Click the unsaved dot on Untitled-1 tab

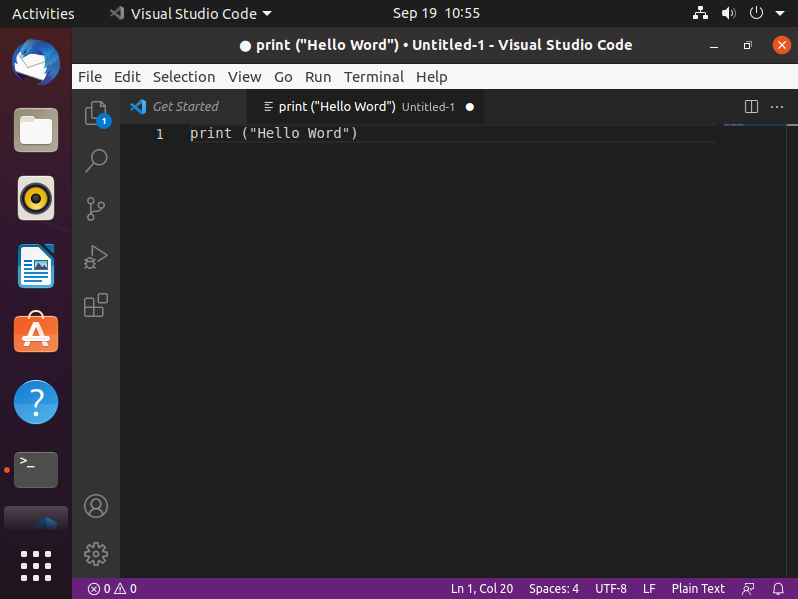(470, 107)
